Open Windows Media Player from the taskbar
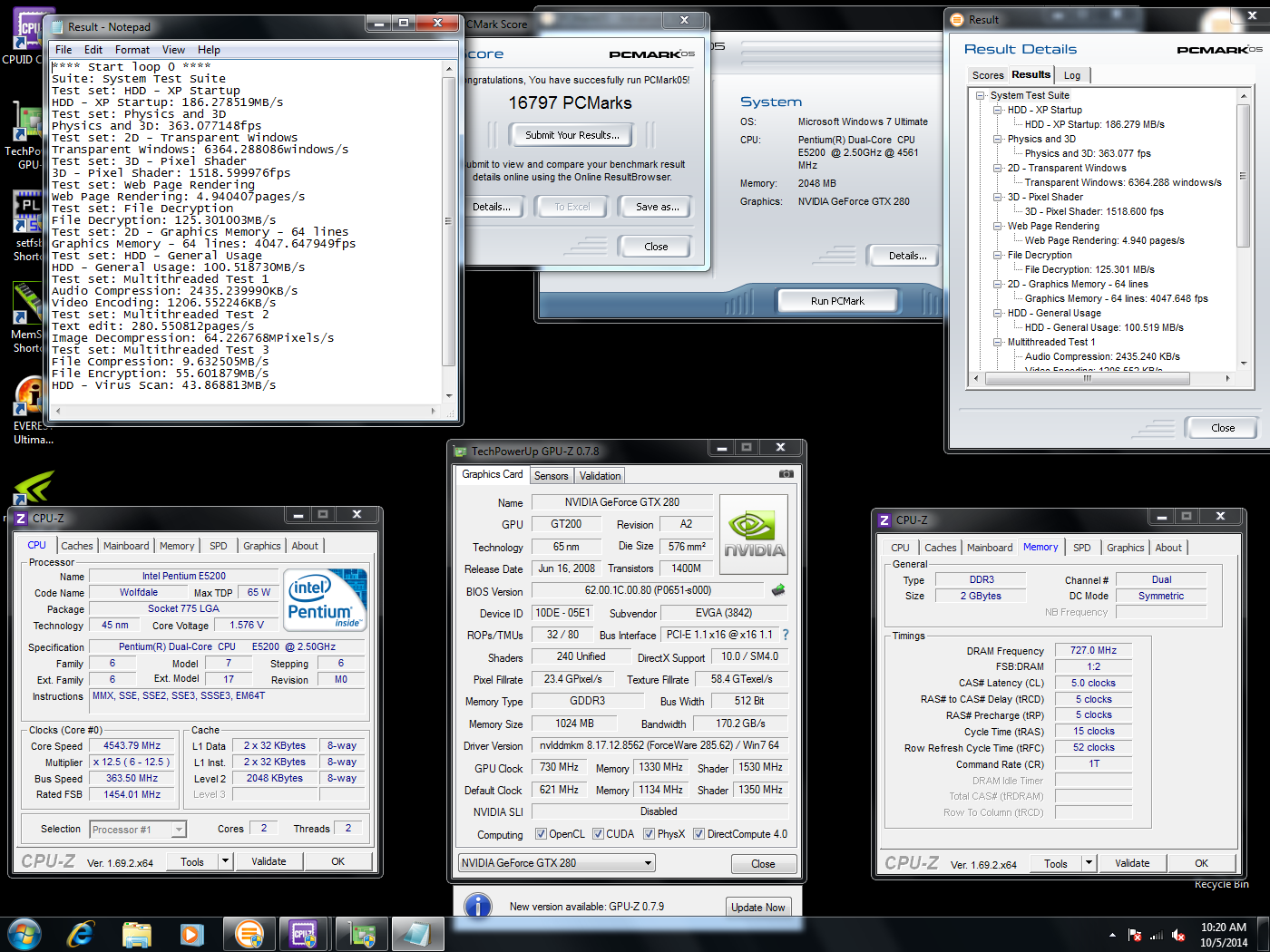Screen dimensions: 1270x952 pyautogui.click(x=191, y=934)
